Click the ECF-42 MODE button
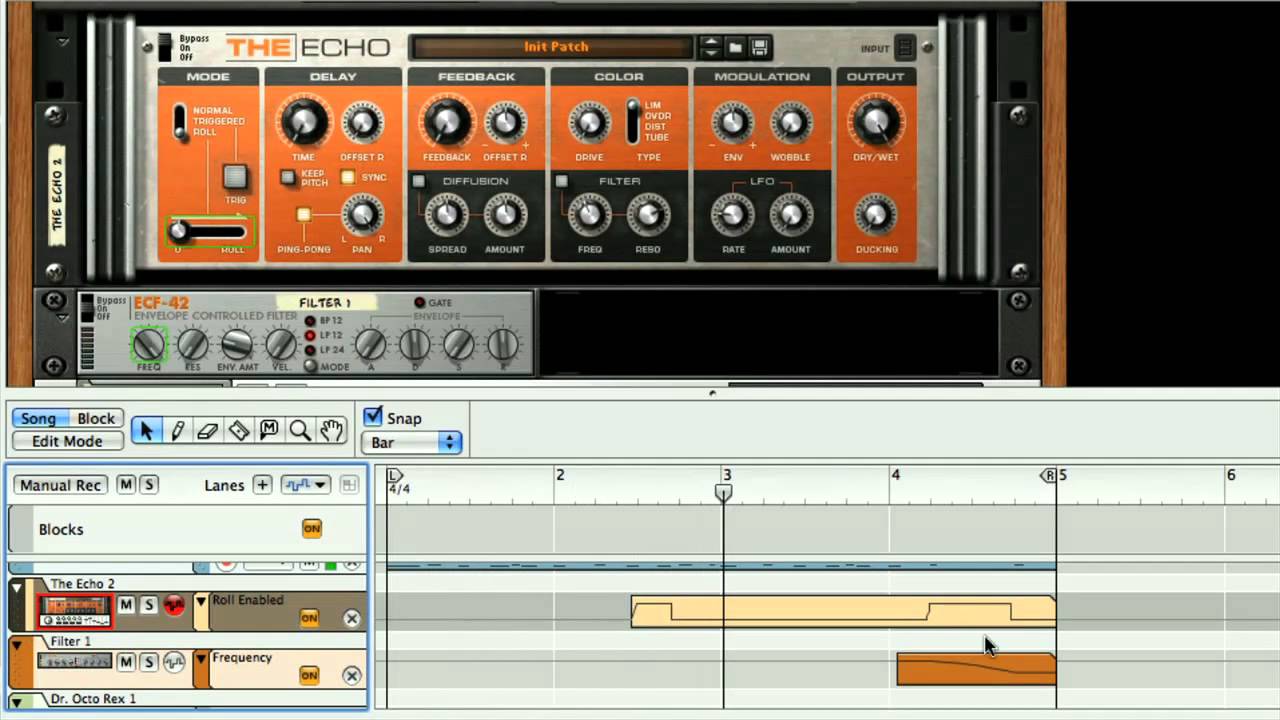 point(311,366)
